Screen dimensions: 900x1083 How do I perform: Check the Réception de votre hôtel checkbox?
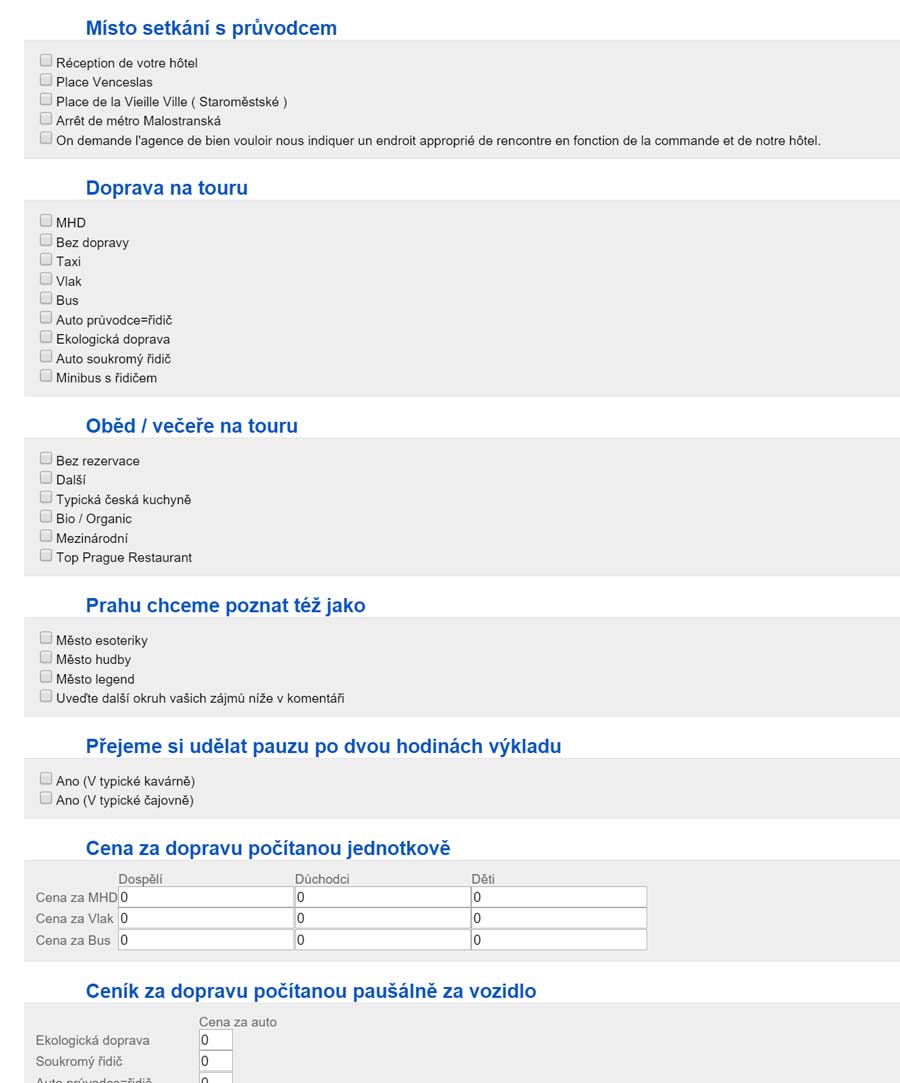(x=46, y=61)
